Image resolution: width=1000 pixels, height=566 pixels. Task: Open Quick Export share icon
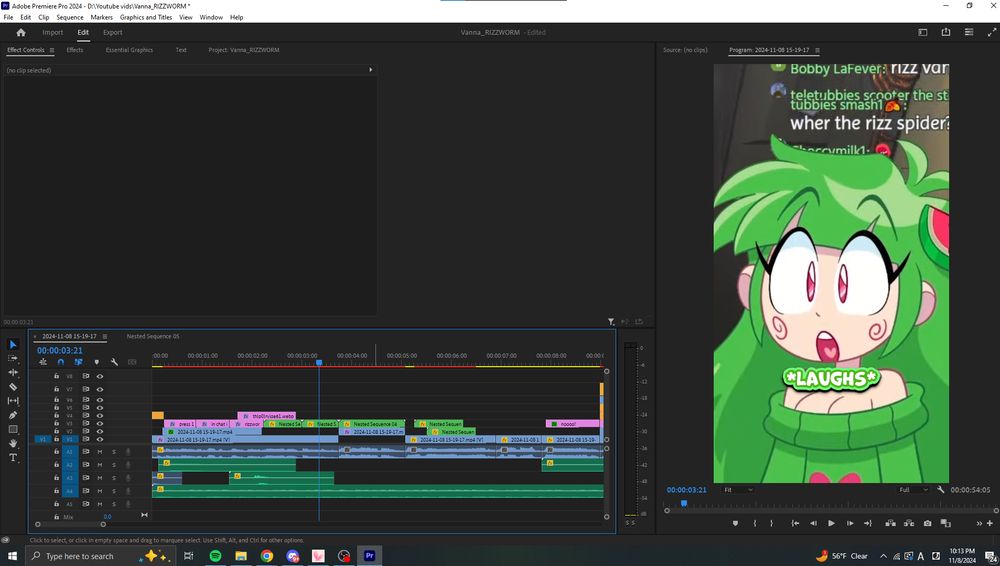(946, 32)
